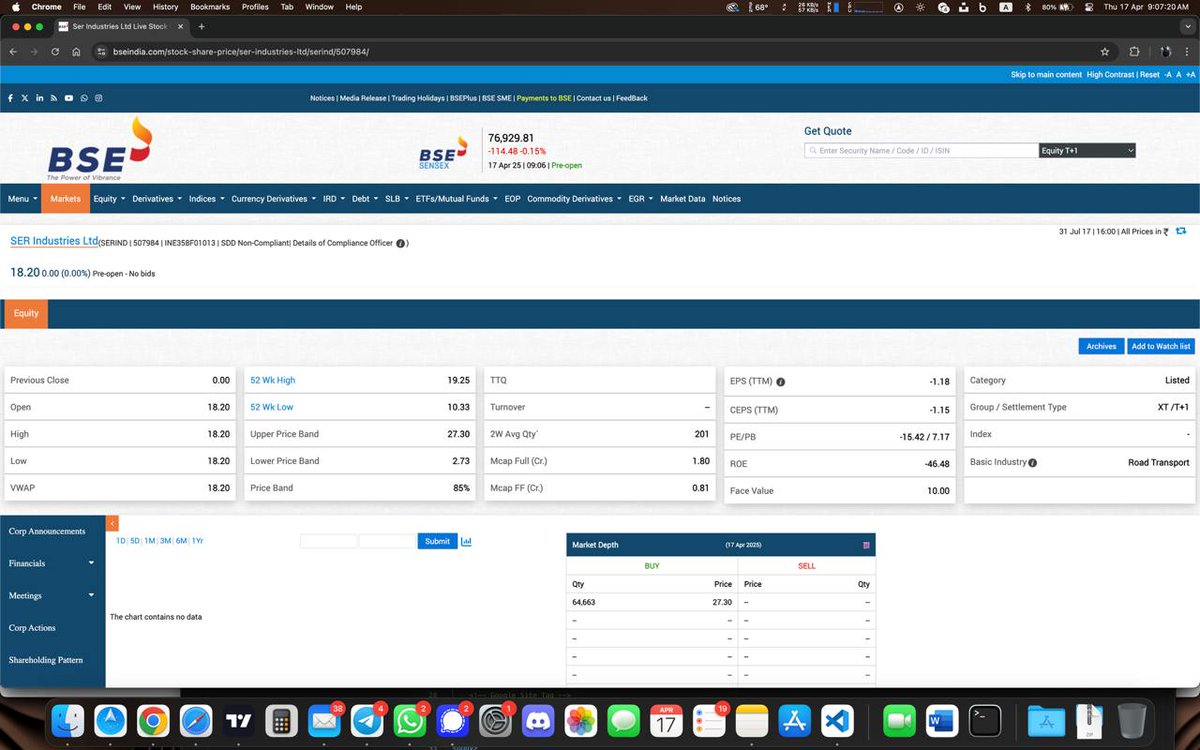Open BSE YouTube channel icon
This screenshot has height=750, width=1200.
pos(69,98)
